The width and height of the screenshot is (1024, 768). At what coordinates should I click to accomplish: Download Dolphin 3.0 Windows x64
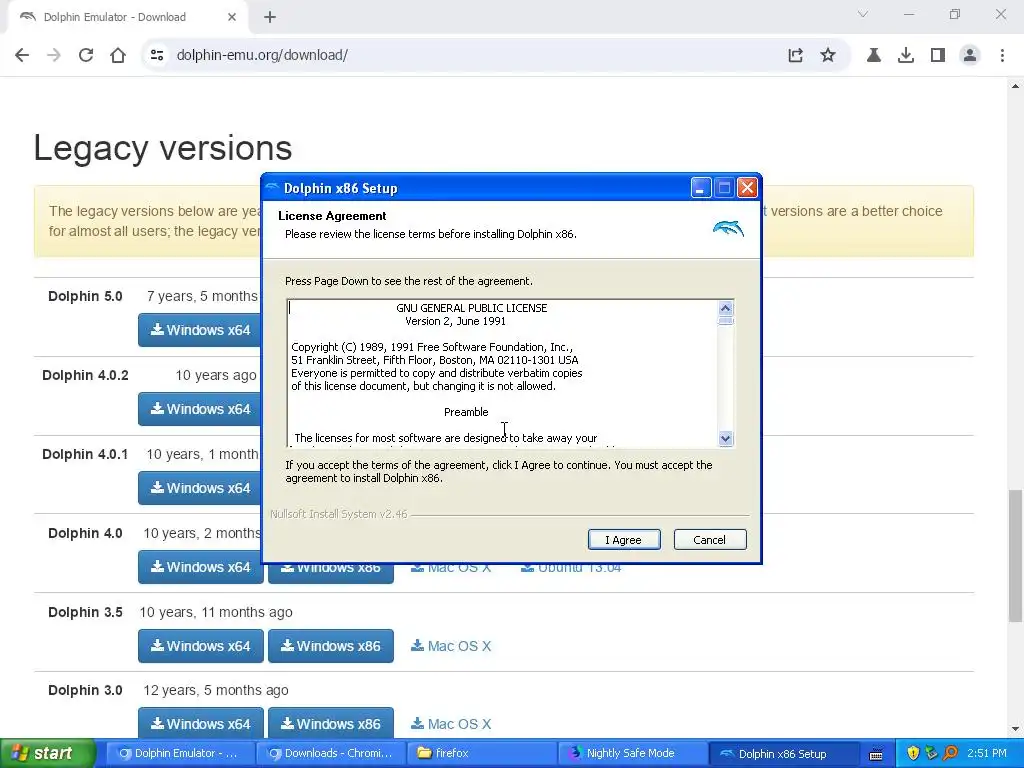pyautogui.click(x=200, y=724)
